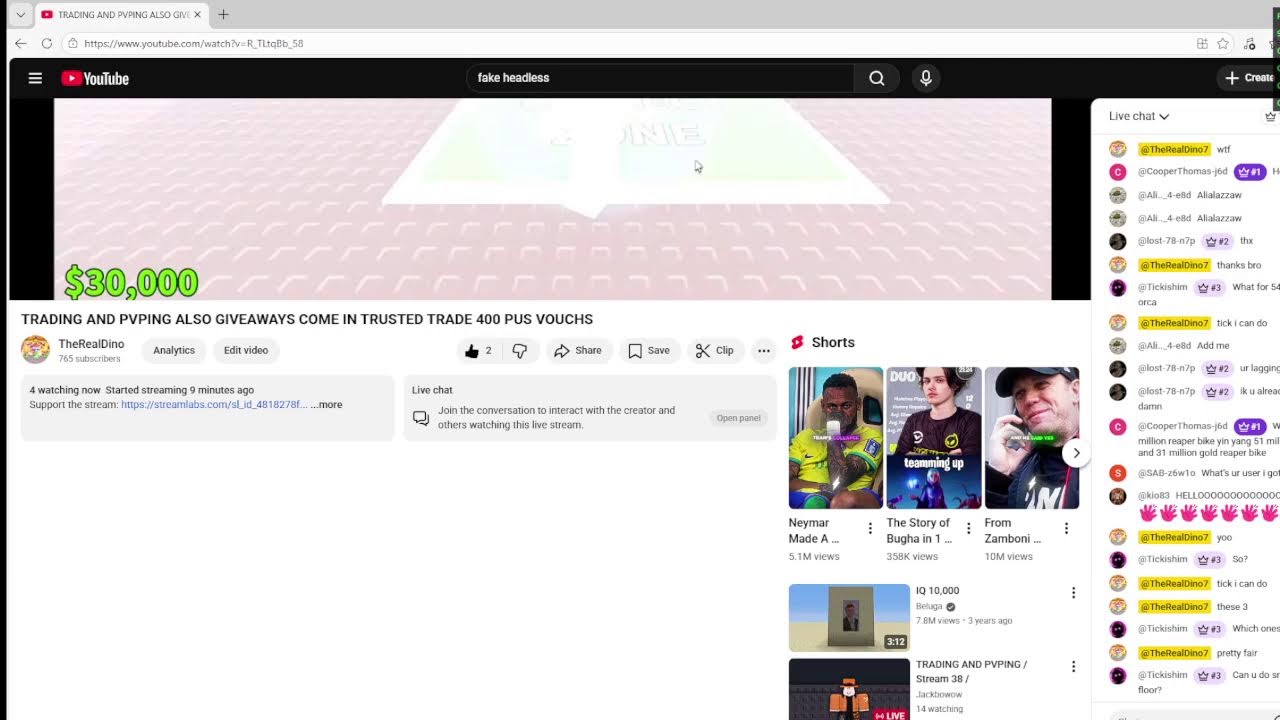The height and width of the screenshot is (720, 1280).
Task: Dislike the live stream
Action: point(520,351)
